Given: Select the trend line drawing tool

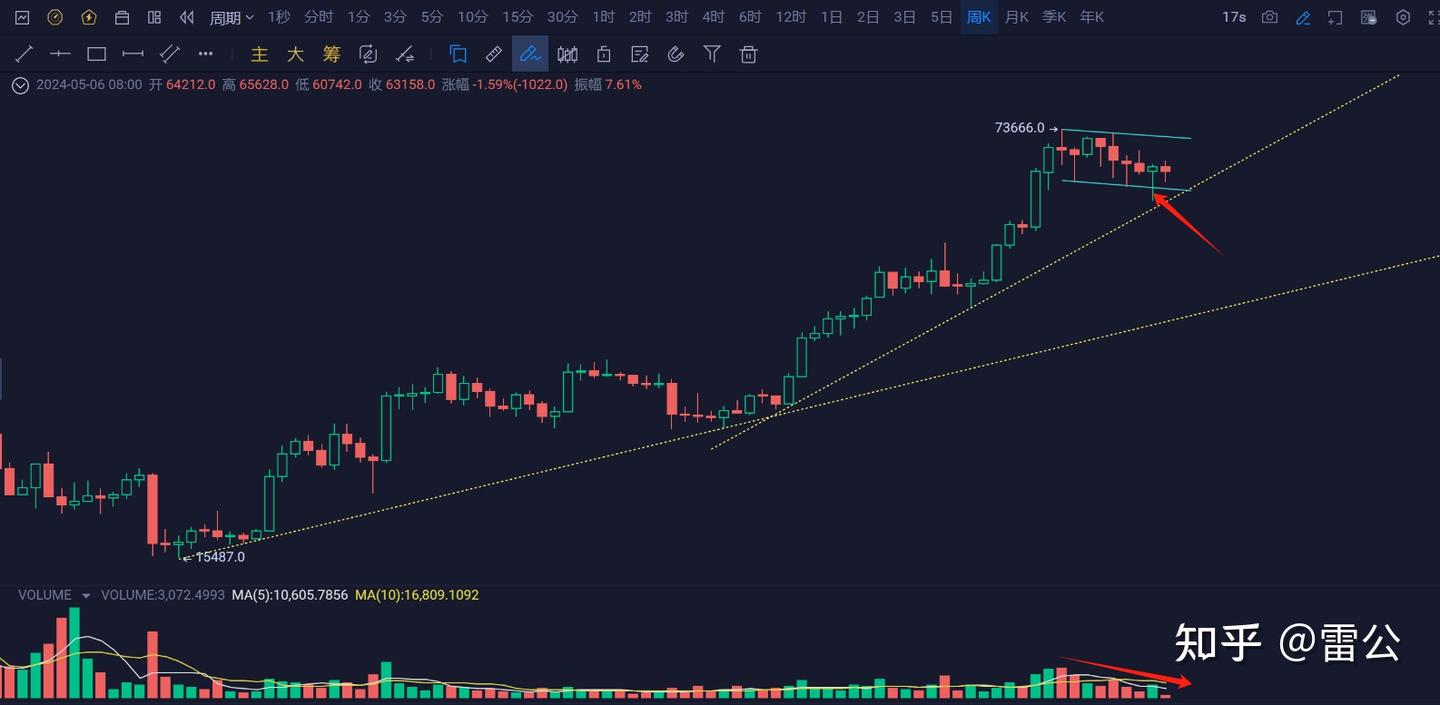Looking at the screenshot, I should [23, 54].
